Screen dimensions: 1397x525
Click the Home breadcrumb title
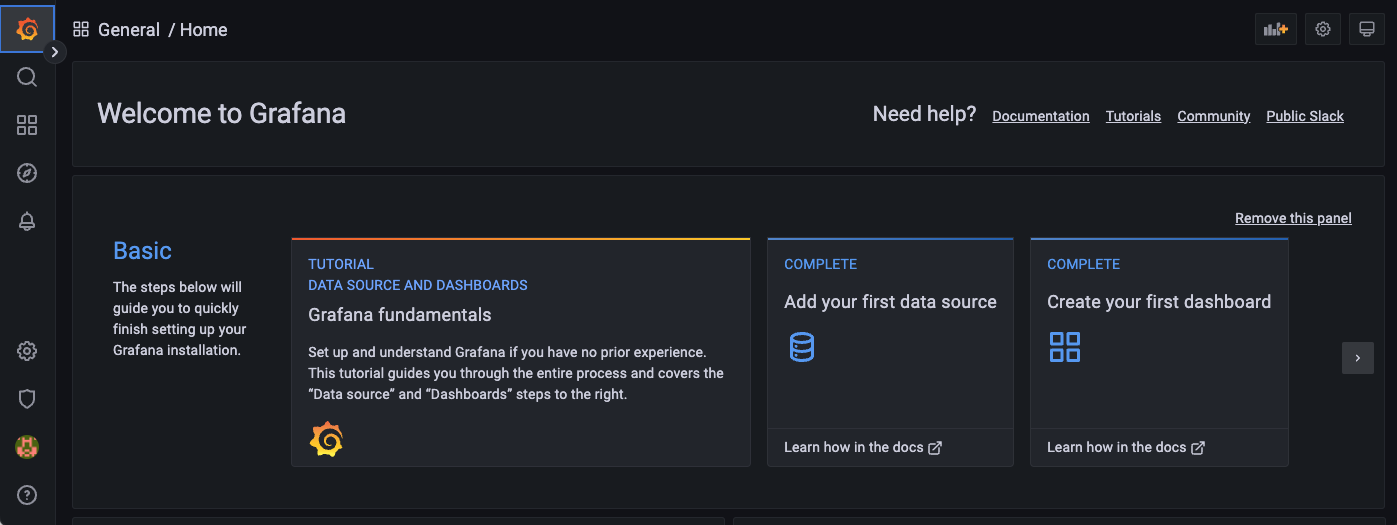pyautogui.click(x=204, y=30)
